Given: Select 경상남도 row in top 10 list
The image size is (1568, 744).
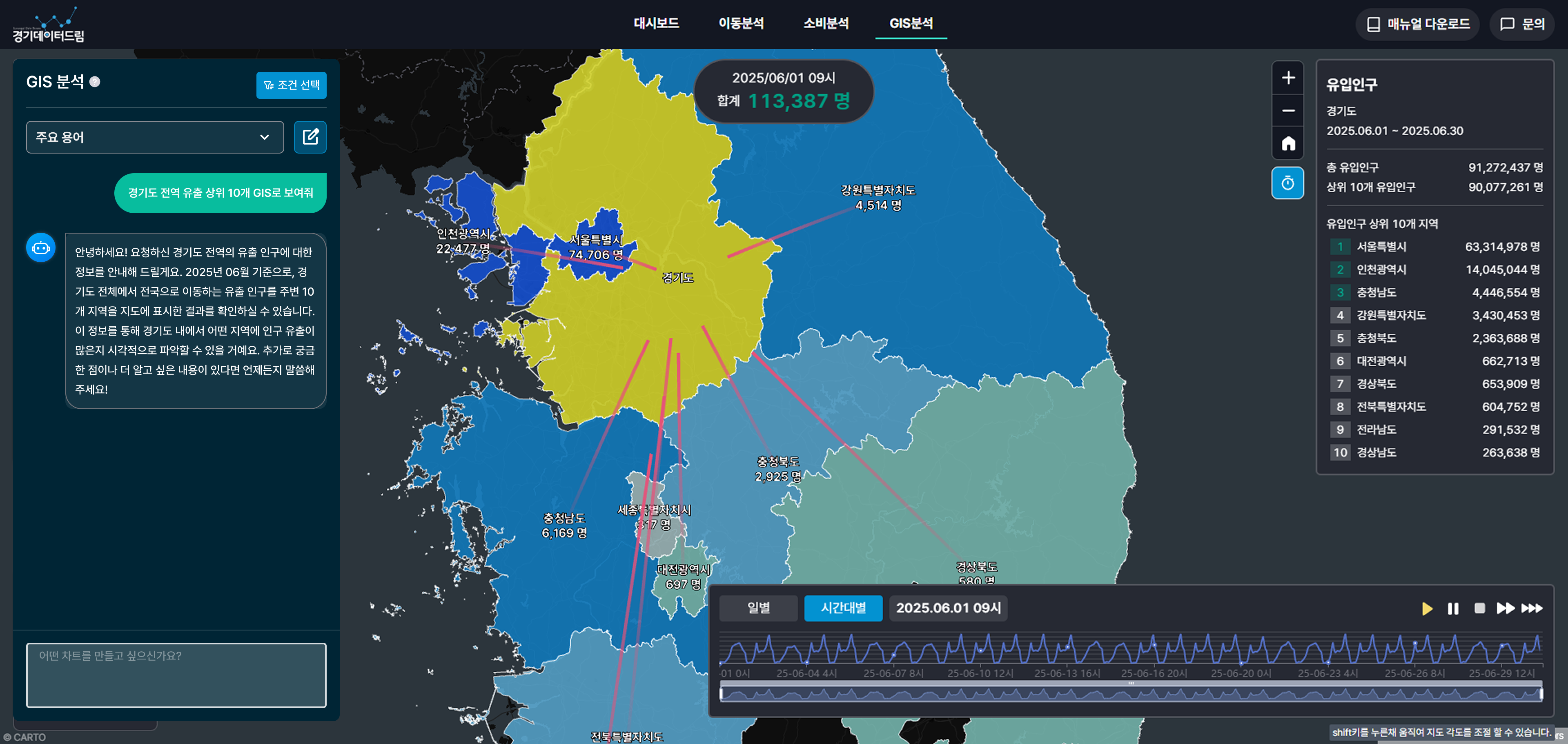Looking at the screenshot, I should (1435, 452).
